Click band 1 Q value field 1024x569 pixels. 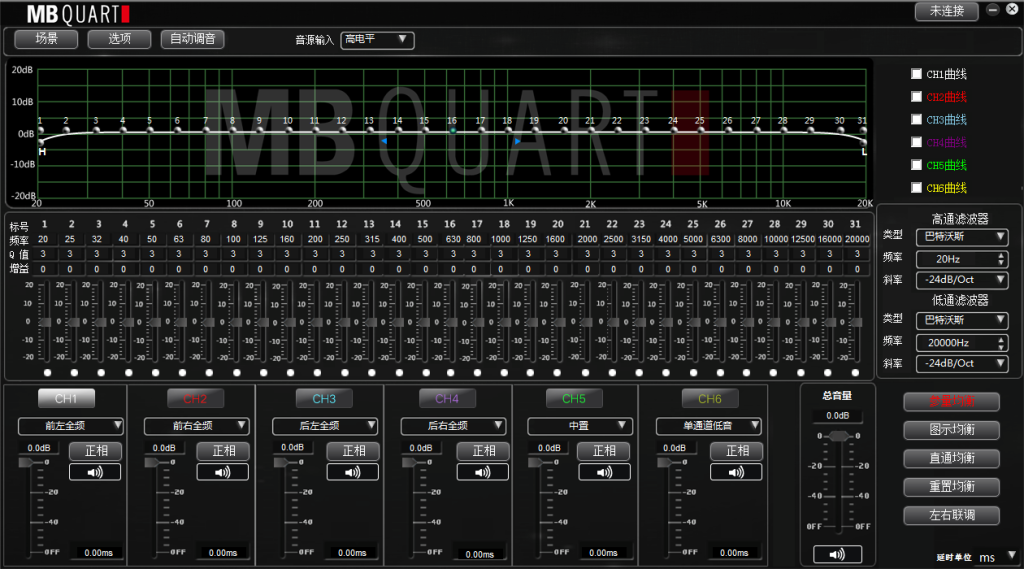tap(43, 254)
